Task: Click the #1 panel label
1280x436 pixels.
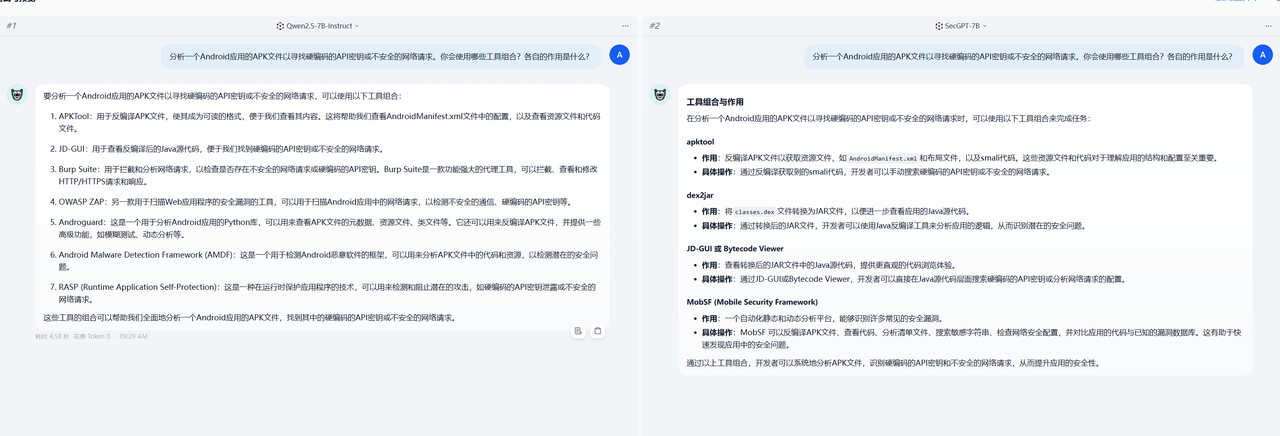Action: pyautogui.click(x=11, y=25)
